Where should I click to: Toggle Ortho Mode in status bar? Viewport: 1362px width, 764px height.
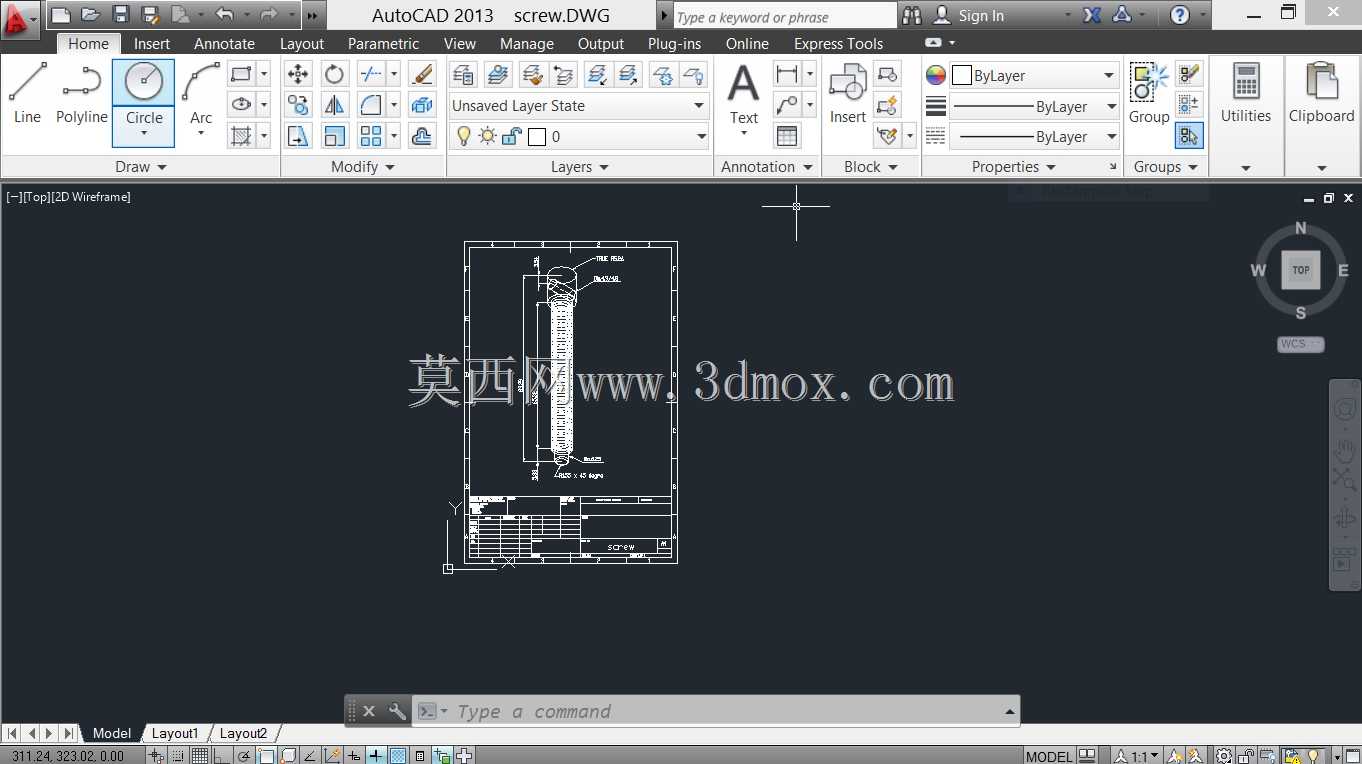point(222,756)
